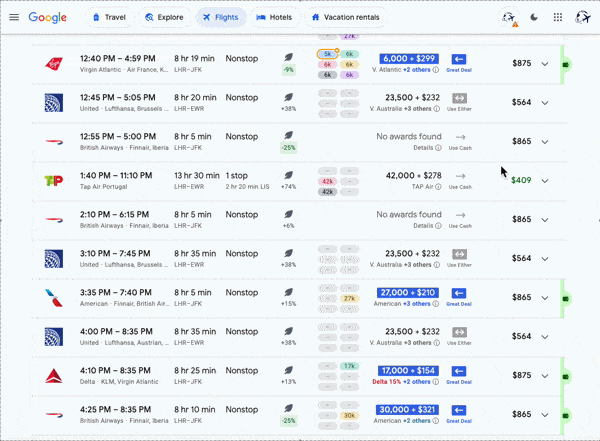Click Great Deal arrow for 3:35 PM American flight
Viewport: 600px width, 441px height.
(459, 293)
